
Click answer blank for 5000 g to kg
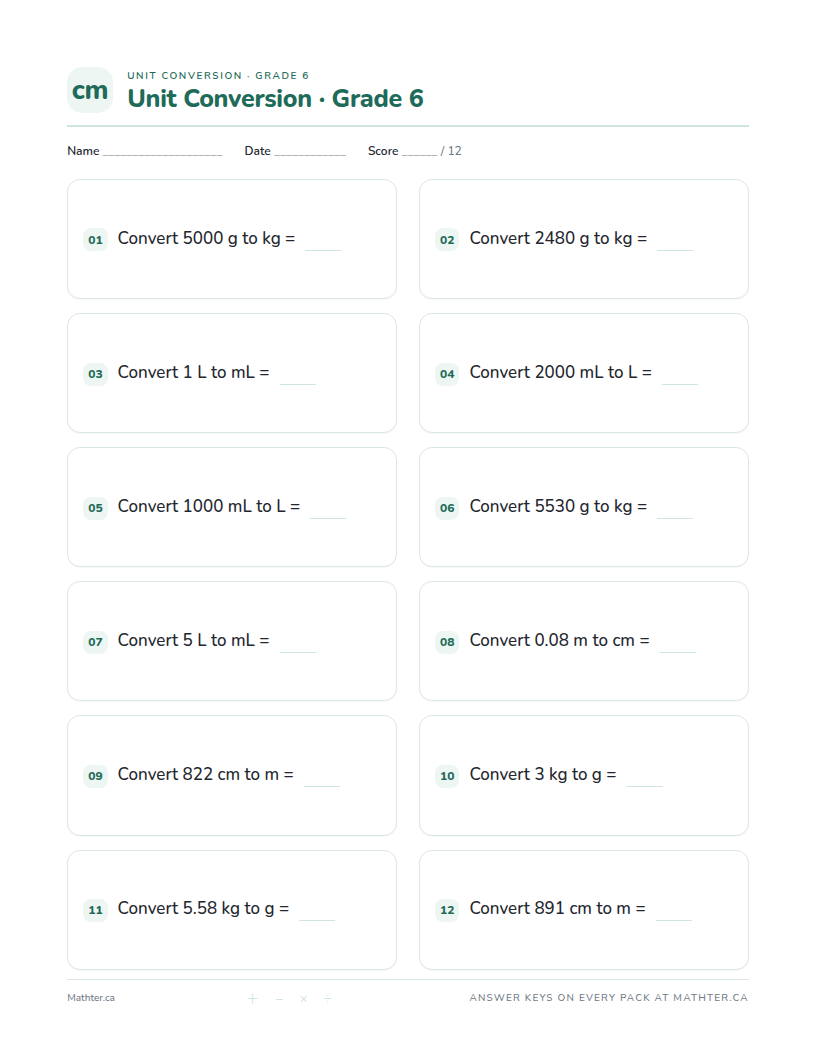pyautogui.click(x=323, y=248)
